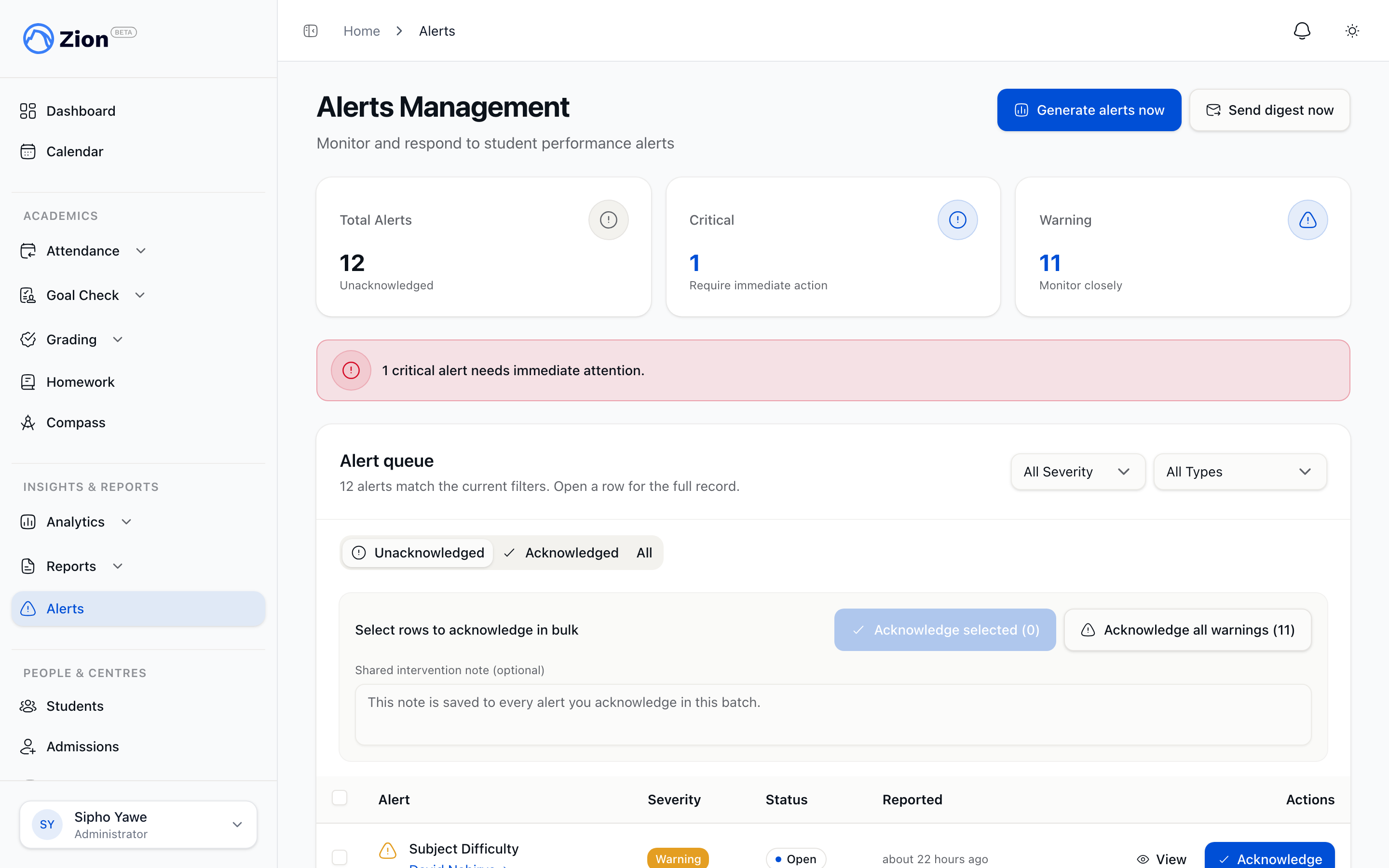Viewport: 1389px width, 868px height.
Task: Click Send digest now
Action: point(1269,110)
